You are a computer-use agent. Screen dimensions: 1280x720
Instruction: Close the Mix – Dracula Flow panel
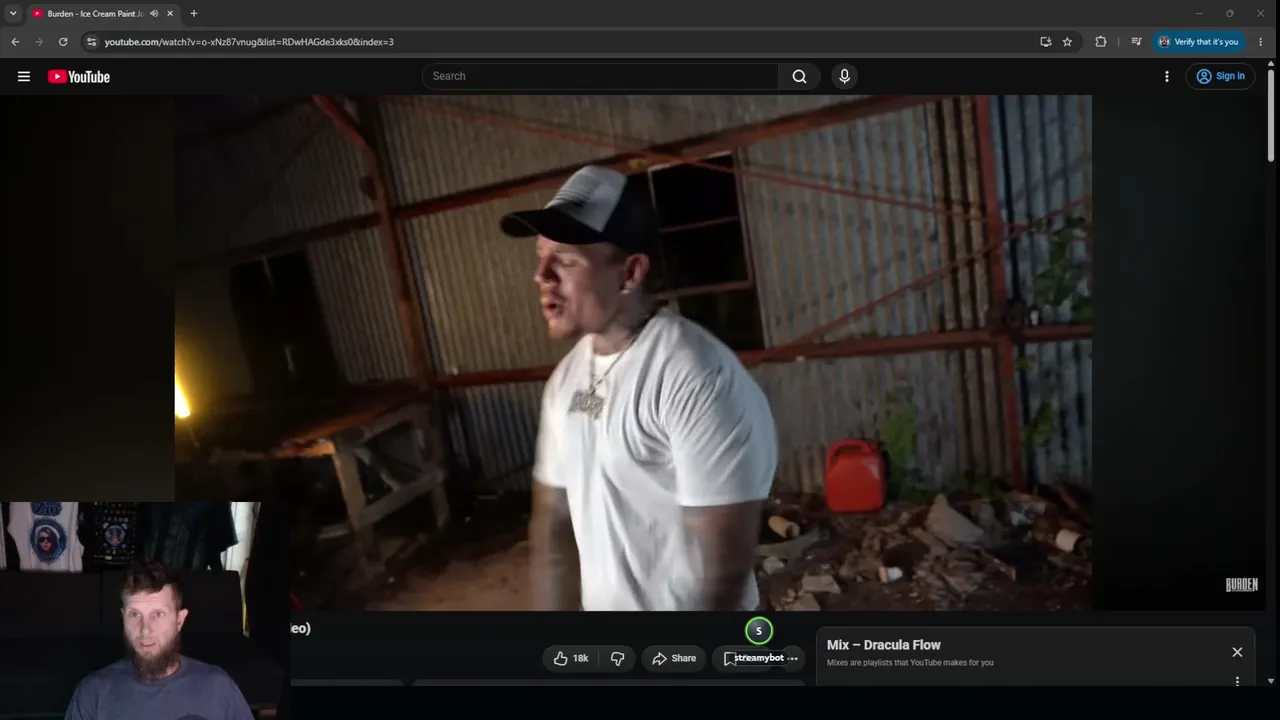[1237, 652]
